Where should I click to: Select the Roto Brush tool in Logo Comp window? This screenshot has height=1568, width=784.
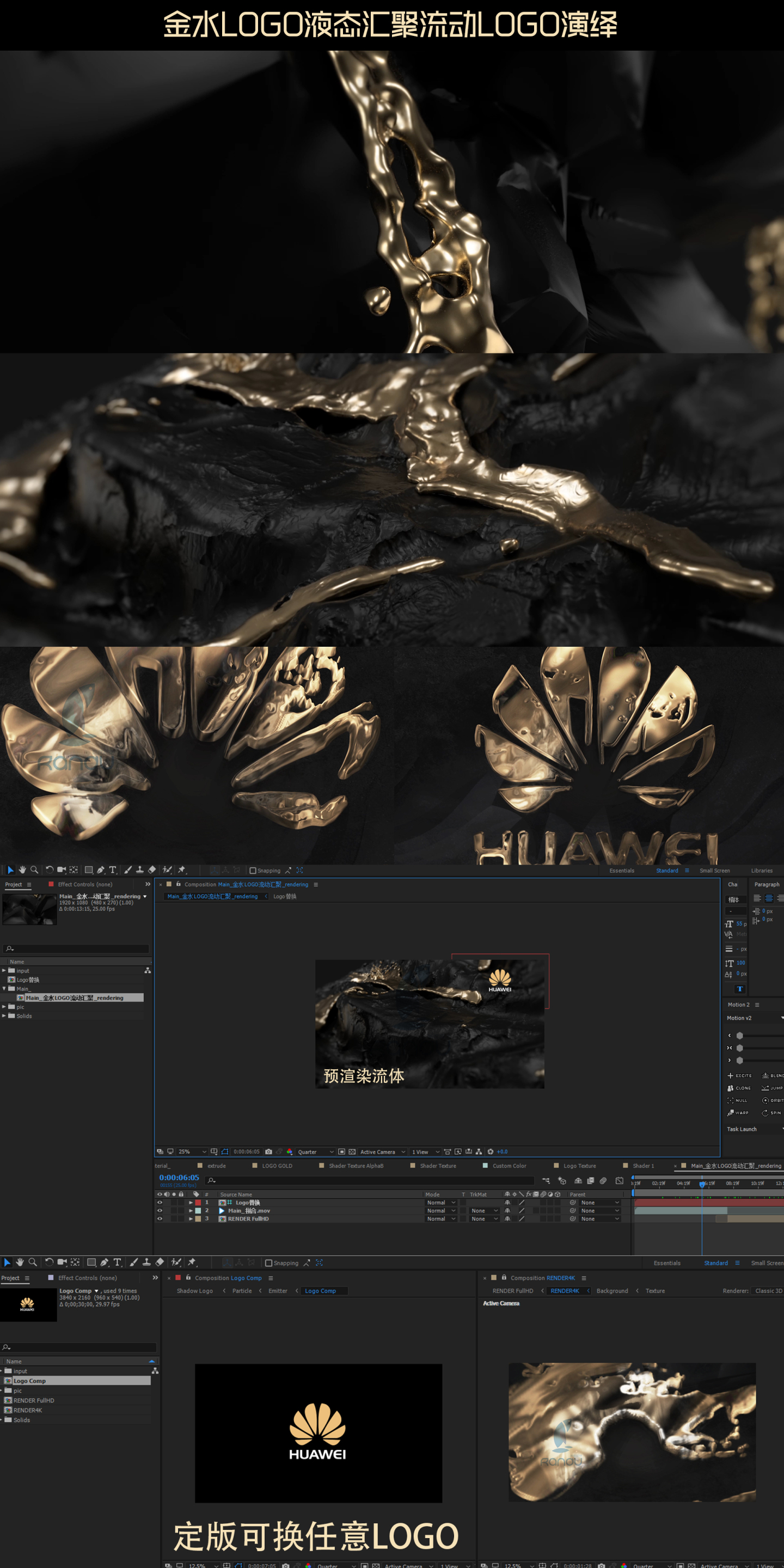(x=176, y=1263)
